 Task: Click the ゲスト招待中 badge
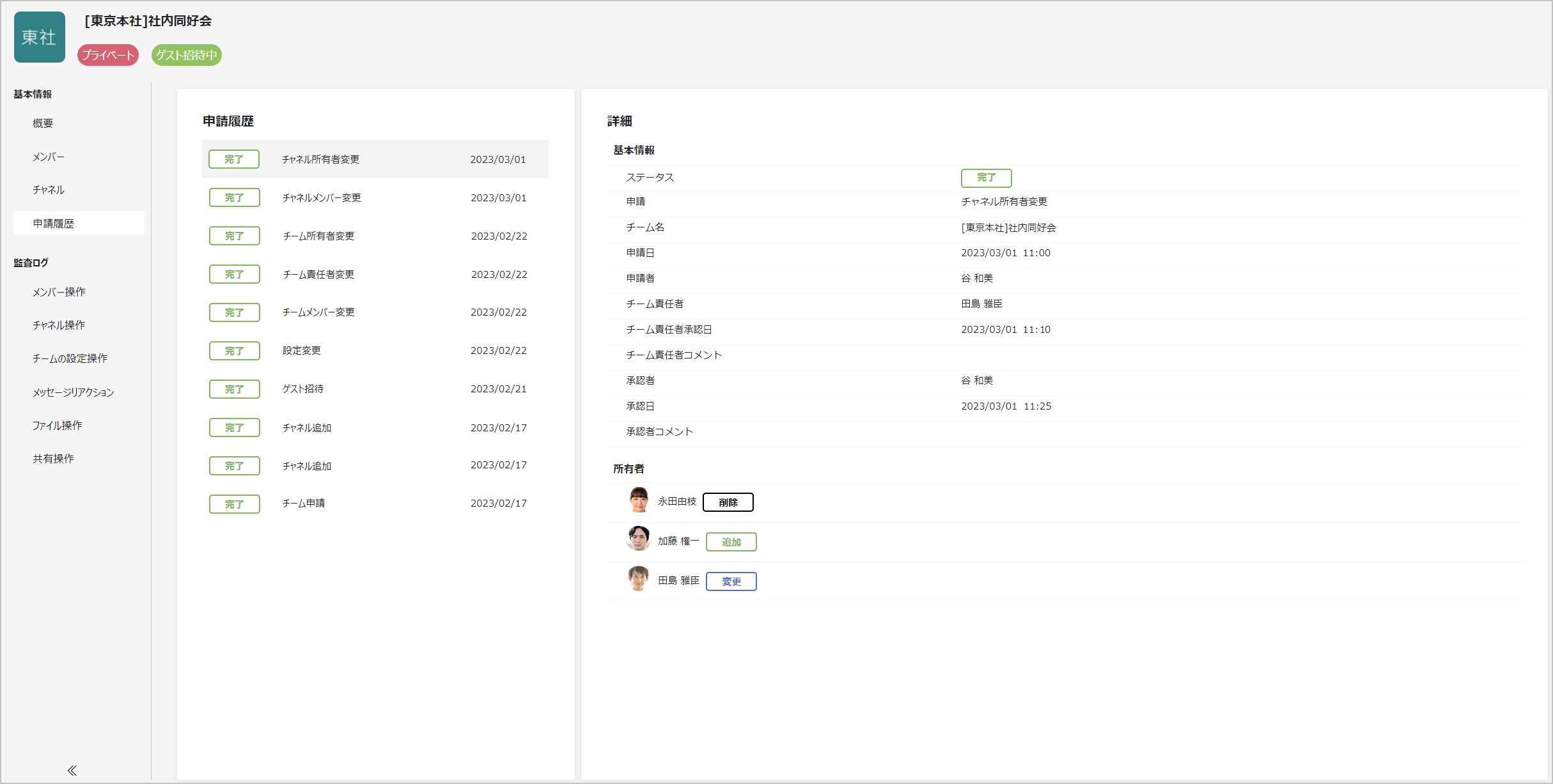(x=186, y=55)
